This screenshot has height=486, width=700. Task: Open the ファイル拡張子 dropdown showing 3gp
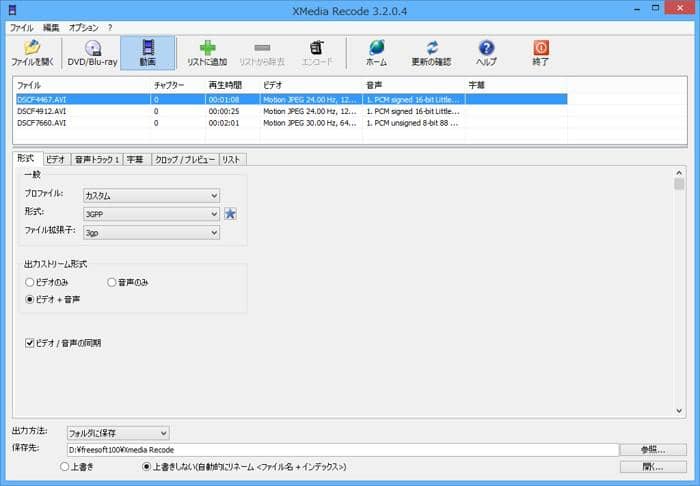151,233
